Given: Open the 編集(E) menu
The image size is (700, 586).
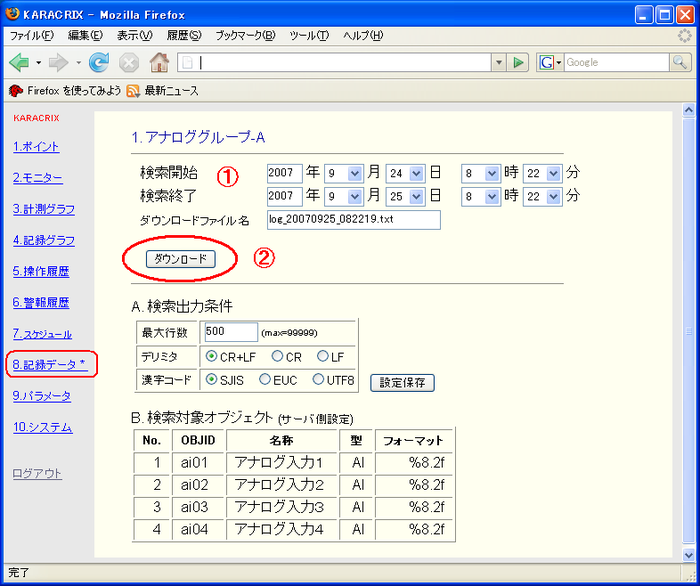Looking at the screenshot, I should pos(85,36).
